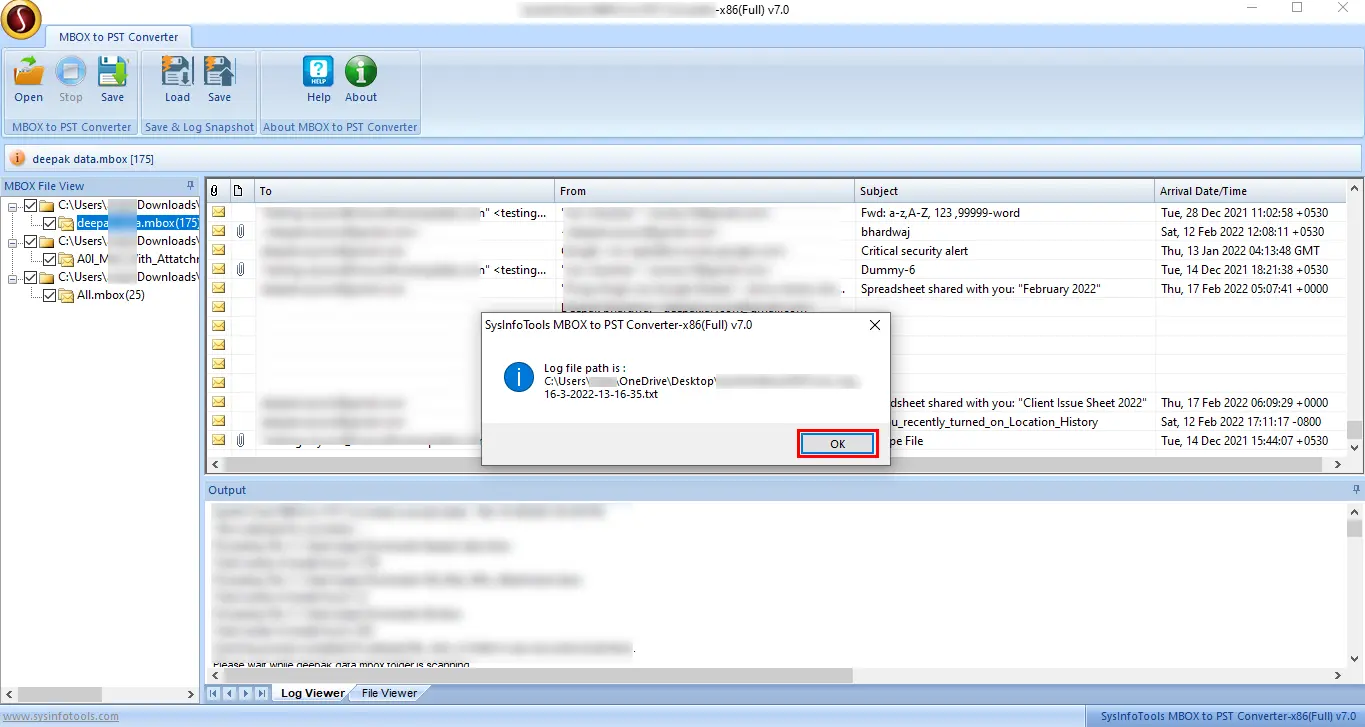Switch to the File Viewer tab
Viewport: 1365px width, 727px height.
pos(389,693)
